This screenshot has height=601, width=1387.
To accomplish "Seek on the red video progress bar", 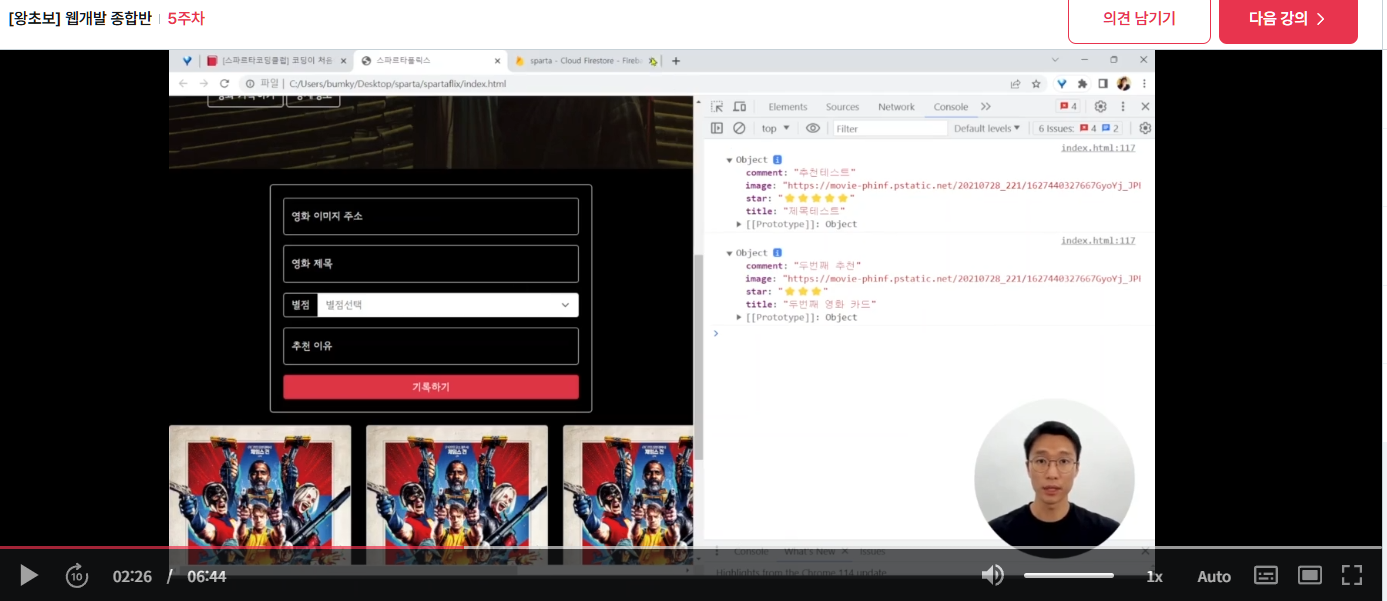I will [x=691, y=547].
